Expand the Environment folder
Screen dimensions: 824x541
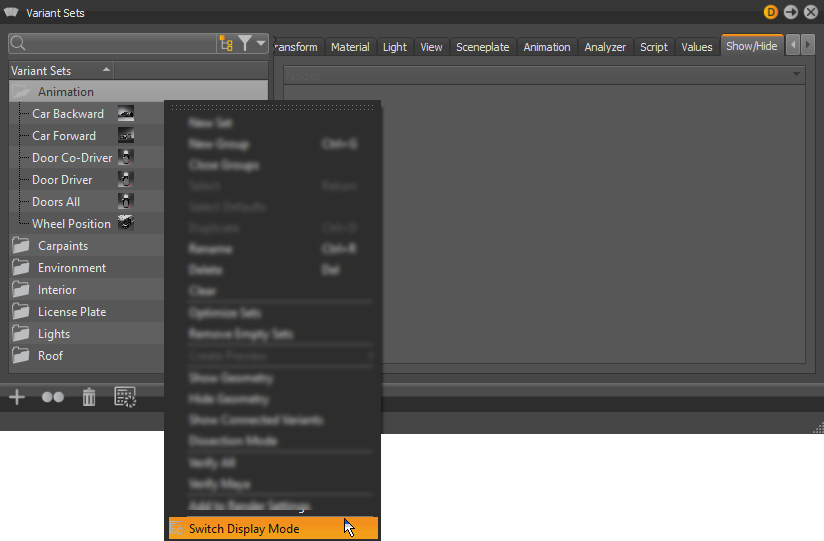(21, 268)
